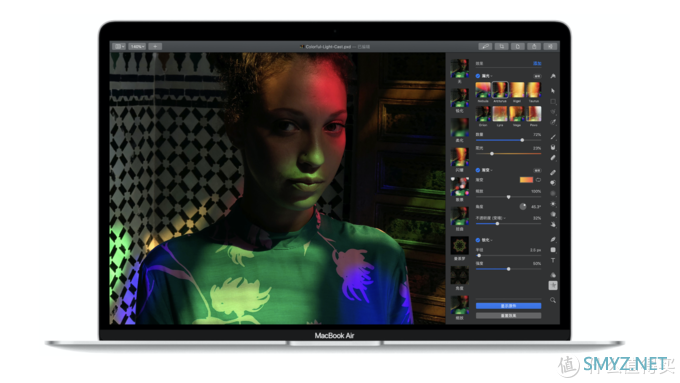Select the bottom effect preset thumbnail
The height and width of the screenshot is (383, 680).
(x=459, y=305)
